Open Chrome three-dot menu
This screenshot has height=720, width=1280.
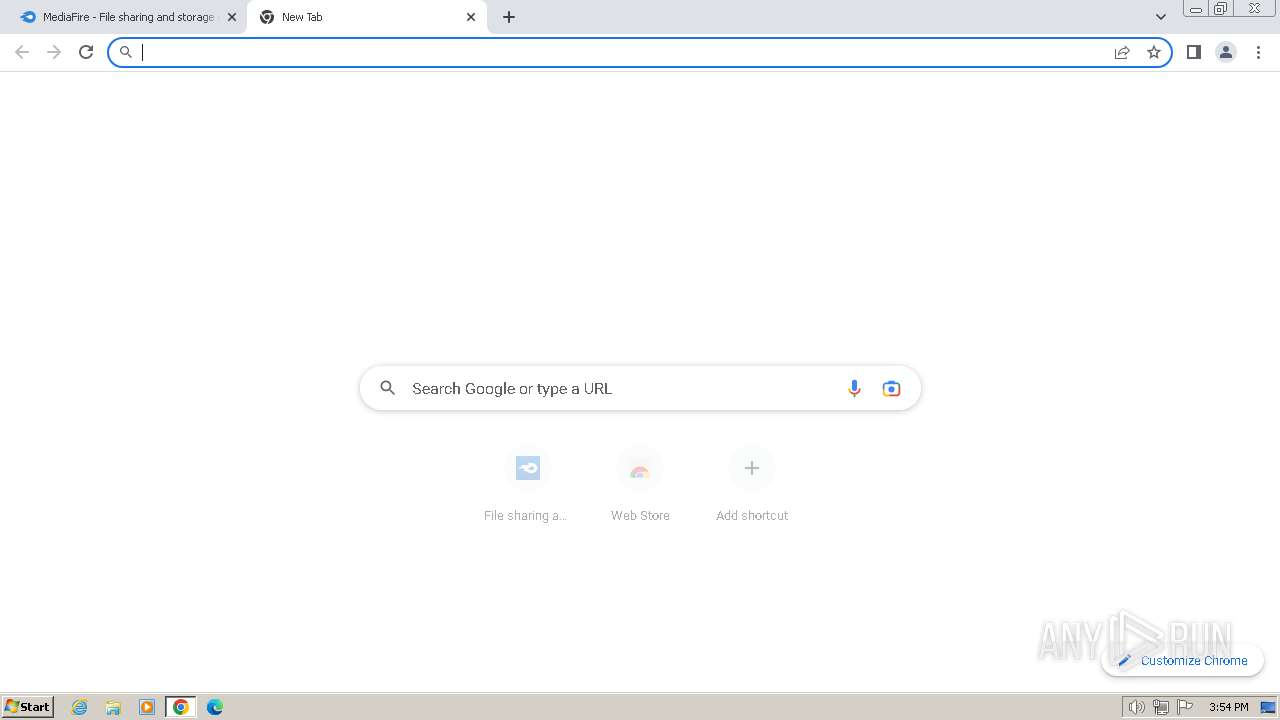coord(1258,52)
